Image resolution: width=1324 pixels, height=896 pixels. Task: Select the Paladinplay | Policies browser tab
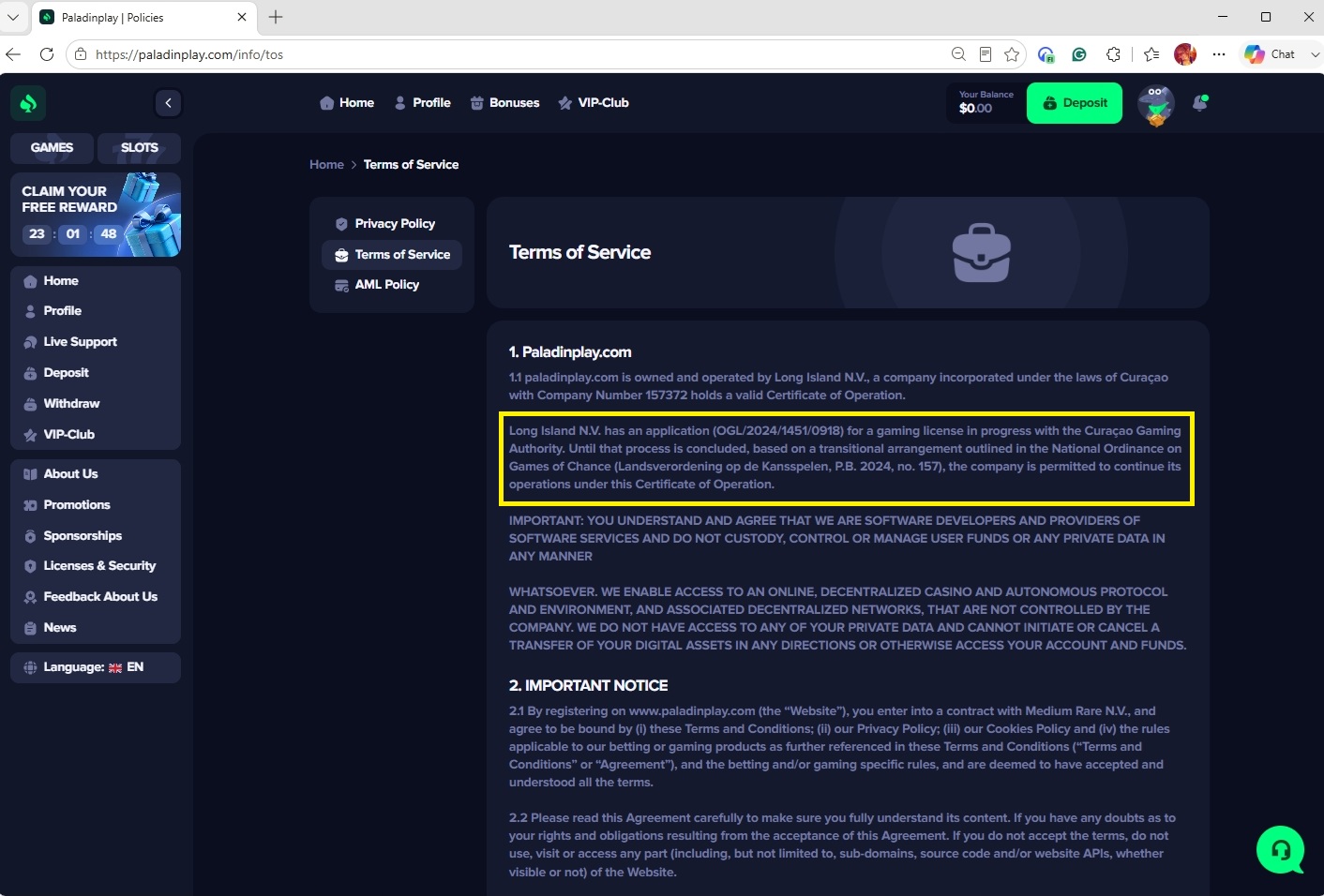144,18
